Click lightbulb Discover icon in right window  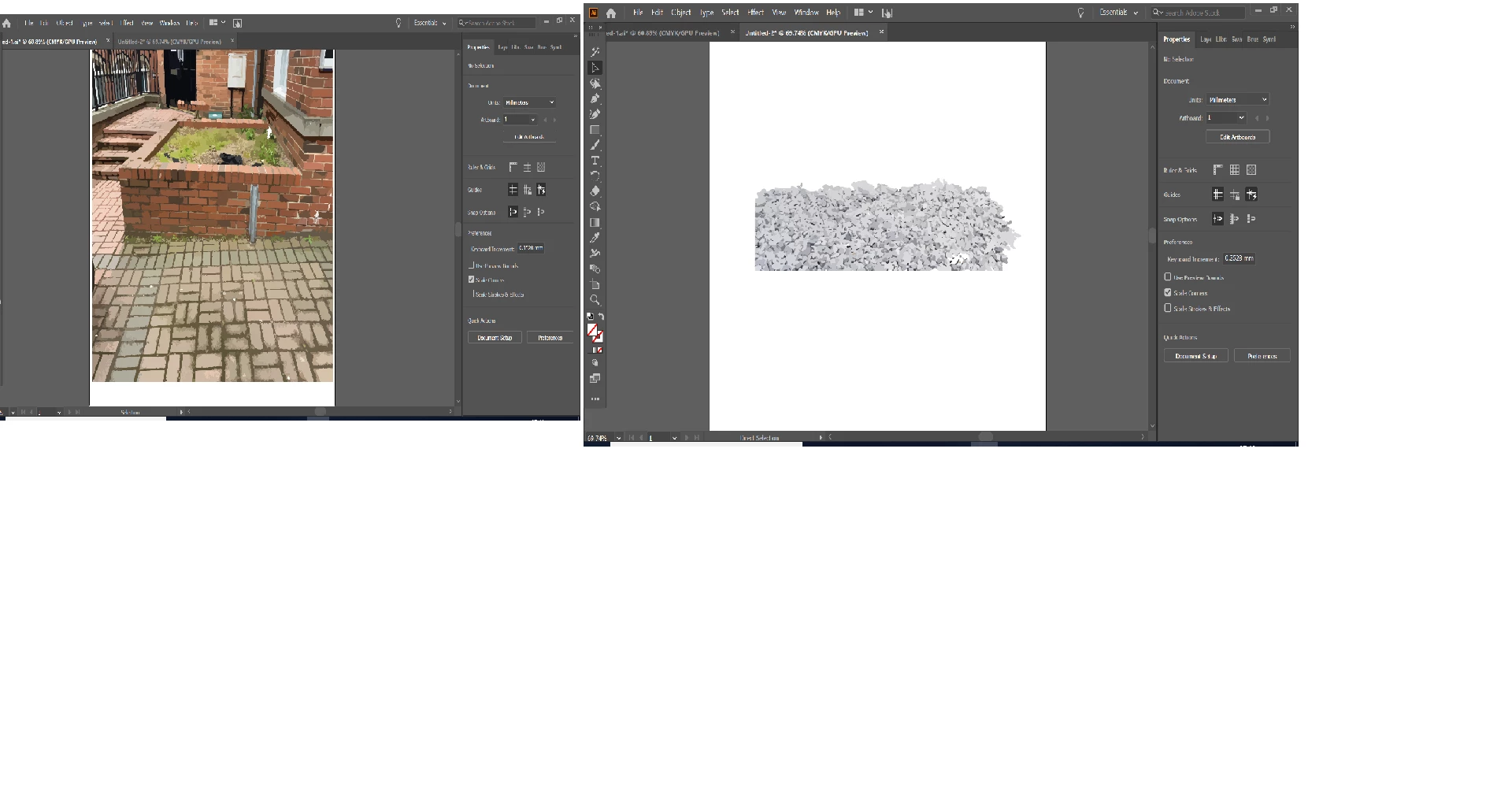pos(1080,13)
